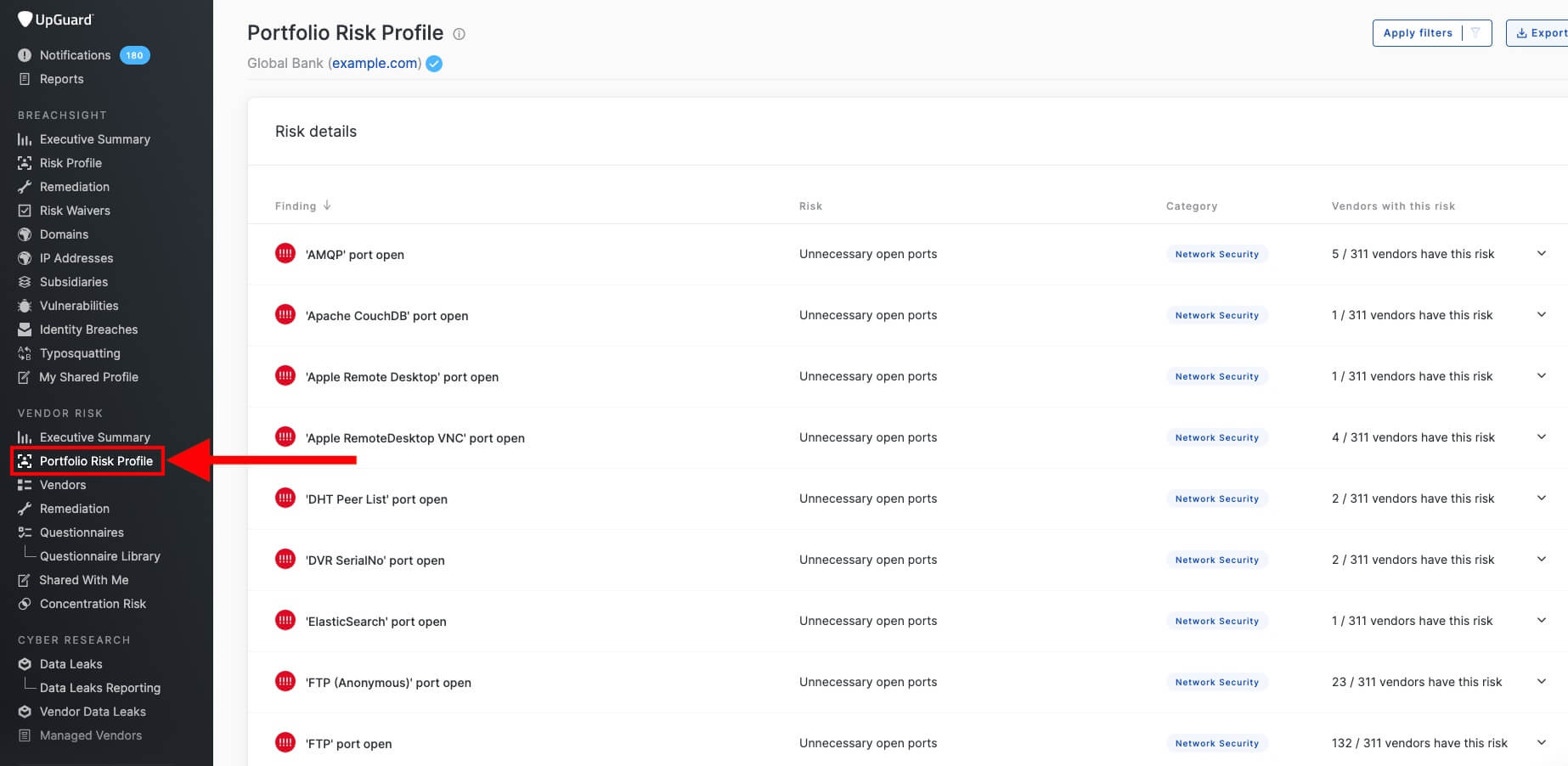This screenshot has height=766, width=1568.
Task: Click the Vendor Data Leaks shield icon
Action: click(x=25, y=712)
